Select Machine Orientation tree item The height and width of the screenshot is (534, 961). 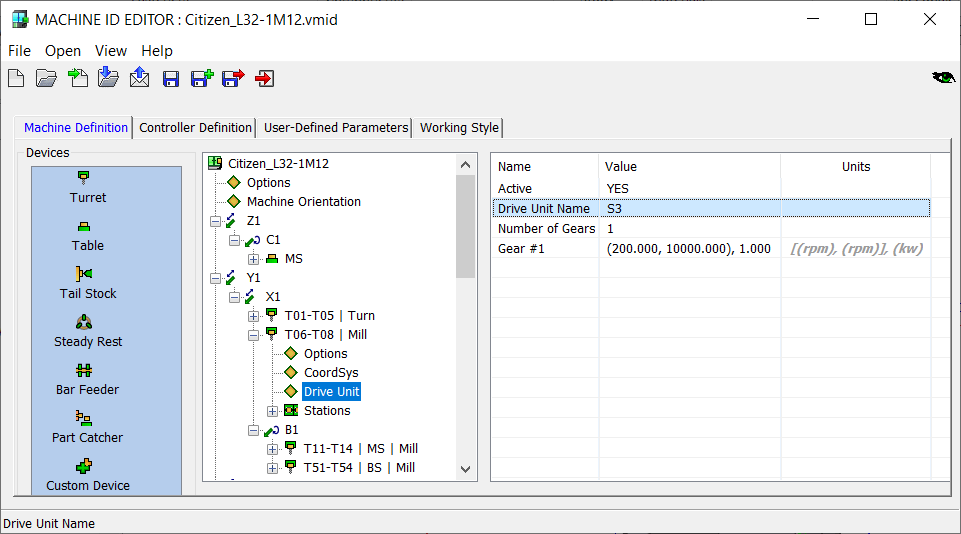303,202
